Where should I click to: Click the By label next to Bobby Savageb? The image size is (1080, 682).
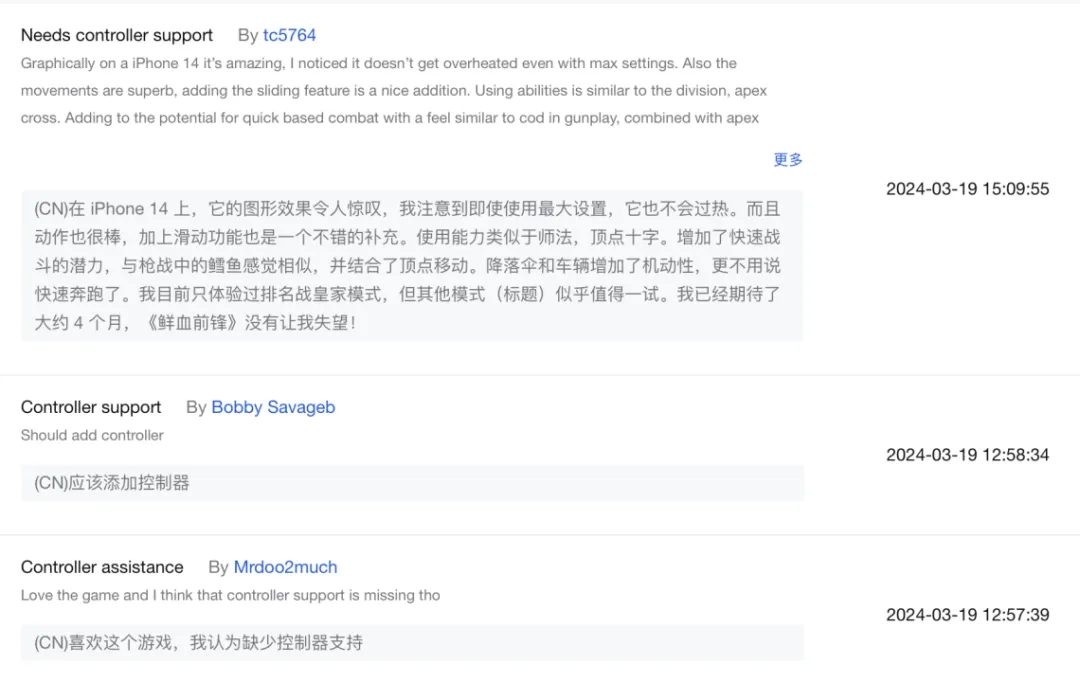[197, 407]
